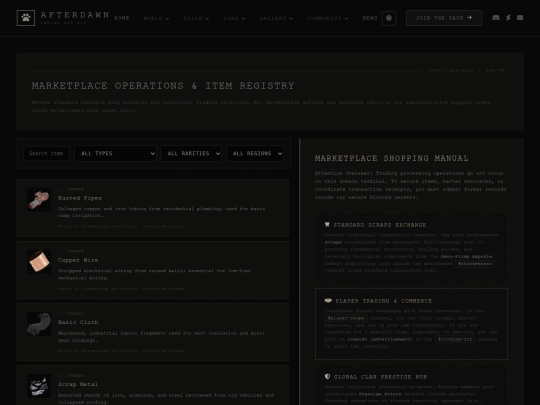Viewport: 540px width, 405px height.
Task: Select the Rusted Pipes item name
Action: [80, 198]
